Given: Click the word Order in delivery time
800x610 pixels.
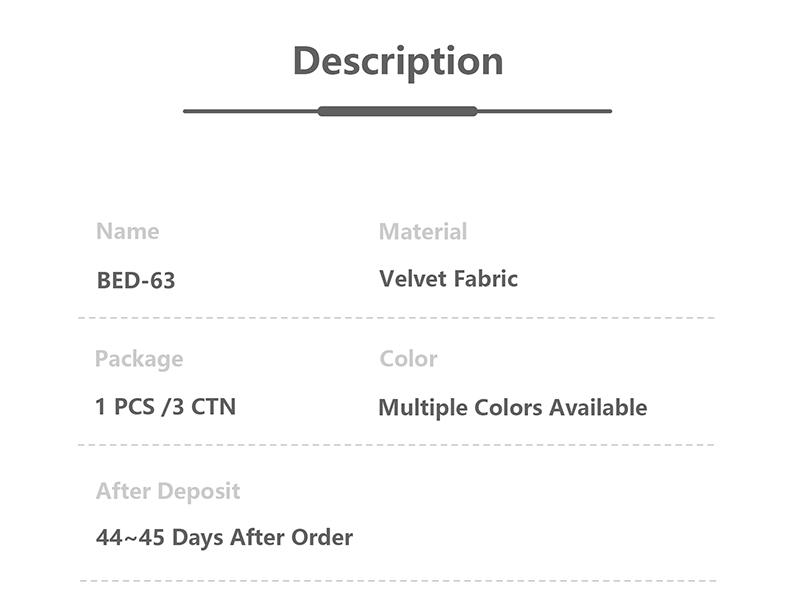Looking at the screenshot, I should [322, 538].
